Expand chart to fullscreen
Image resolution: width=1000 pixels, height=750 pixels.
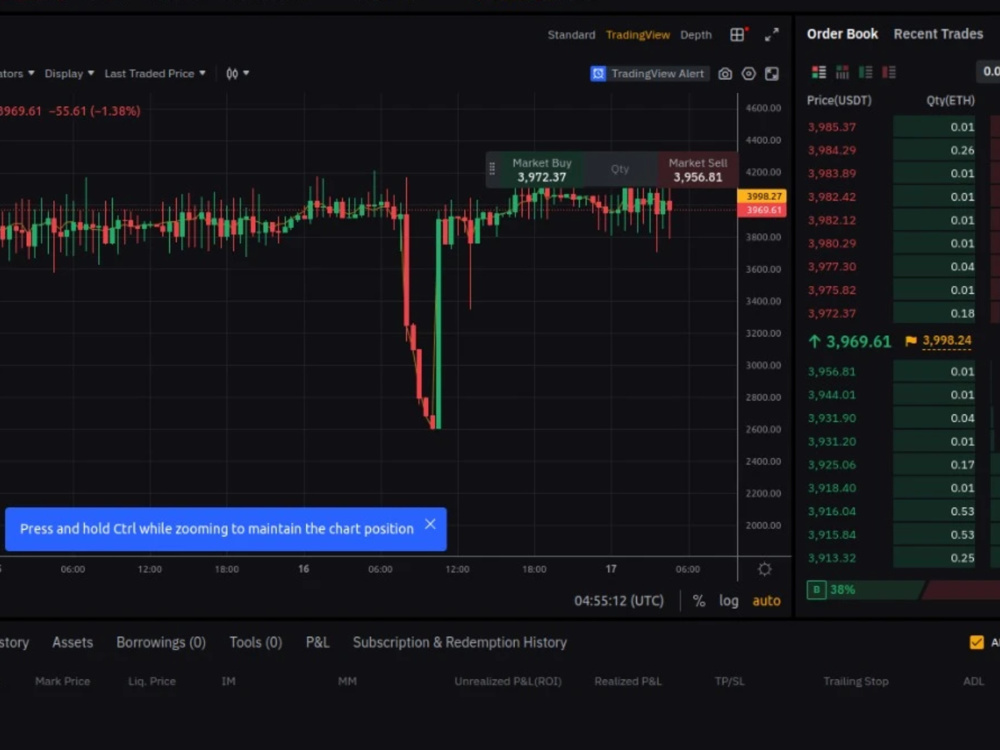coord(772,34)
